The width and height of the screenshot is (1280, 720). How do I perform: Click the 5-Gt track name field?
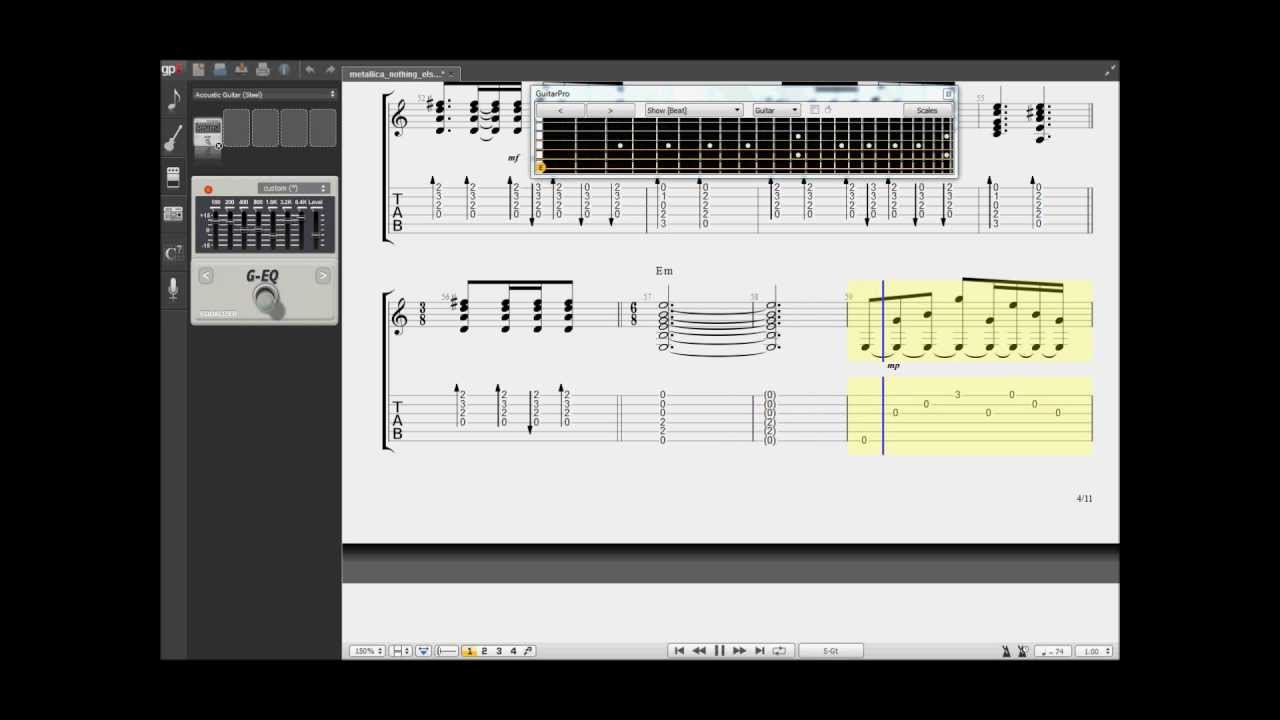(x=831, y=651)
